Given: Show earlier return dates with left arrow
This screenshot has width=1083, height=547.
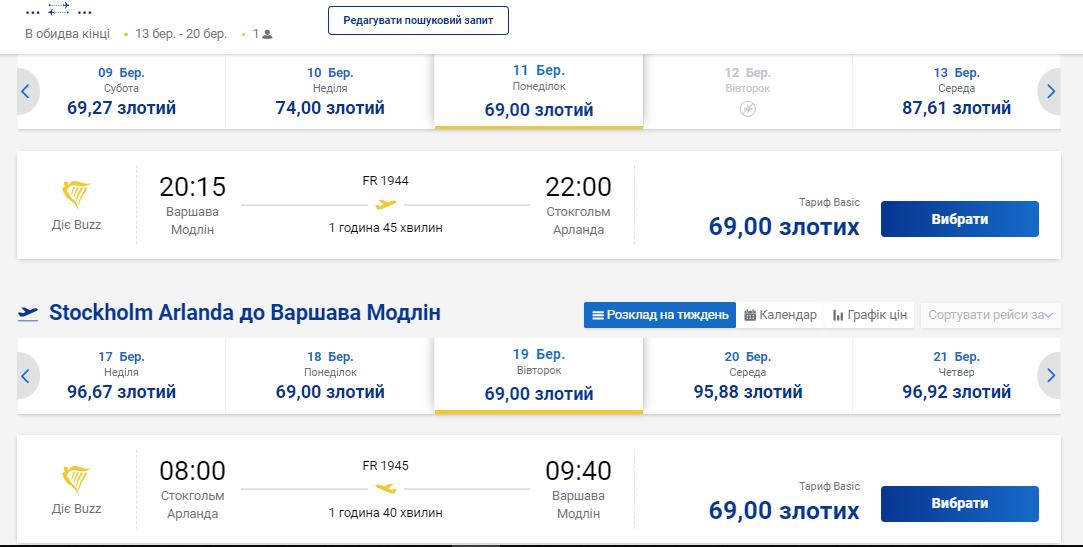Looking at the screenshot, I should (x=27, y=376).
